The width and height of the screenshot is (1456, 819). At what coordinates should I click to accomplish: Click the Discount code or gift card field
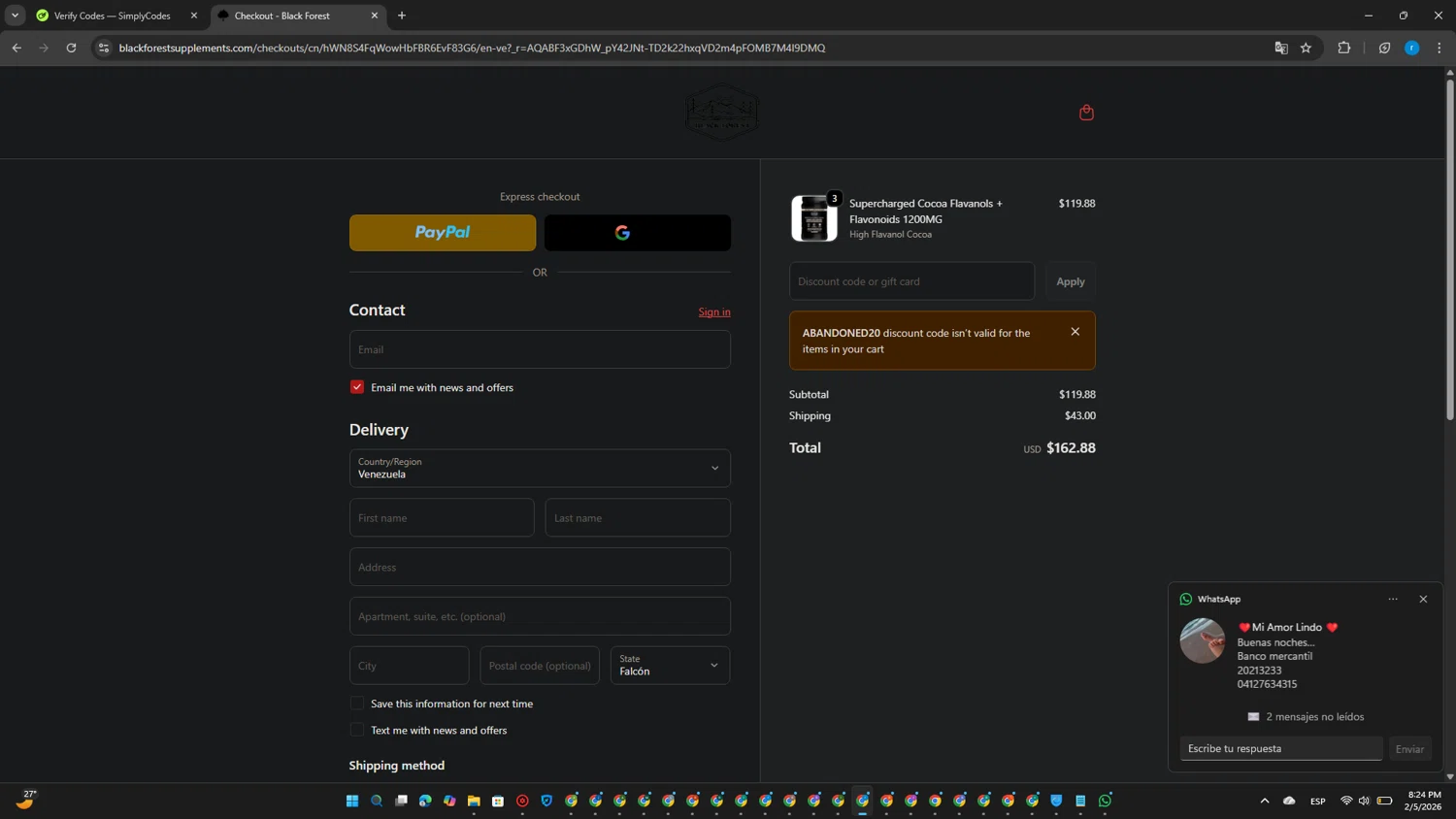click(911, 281)
